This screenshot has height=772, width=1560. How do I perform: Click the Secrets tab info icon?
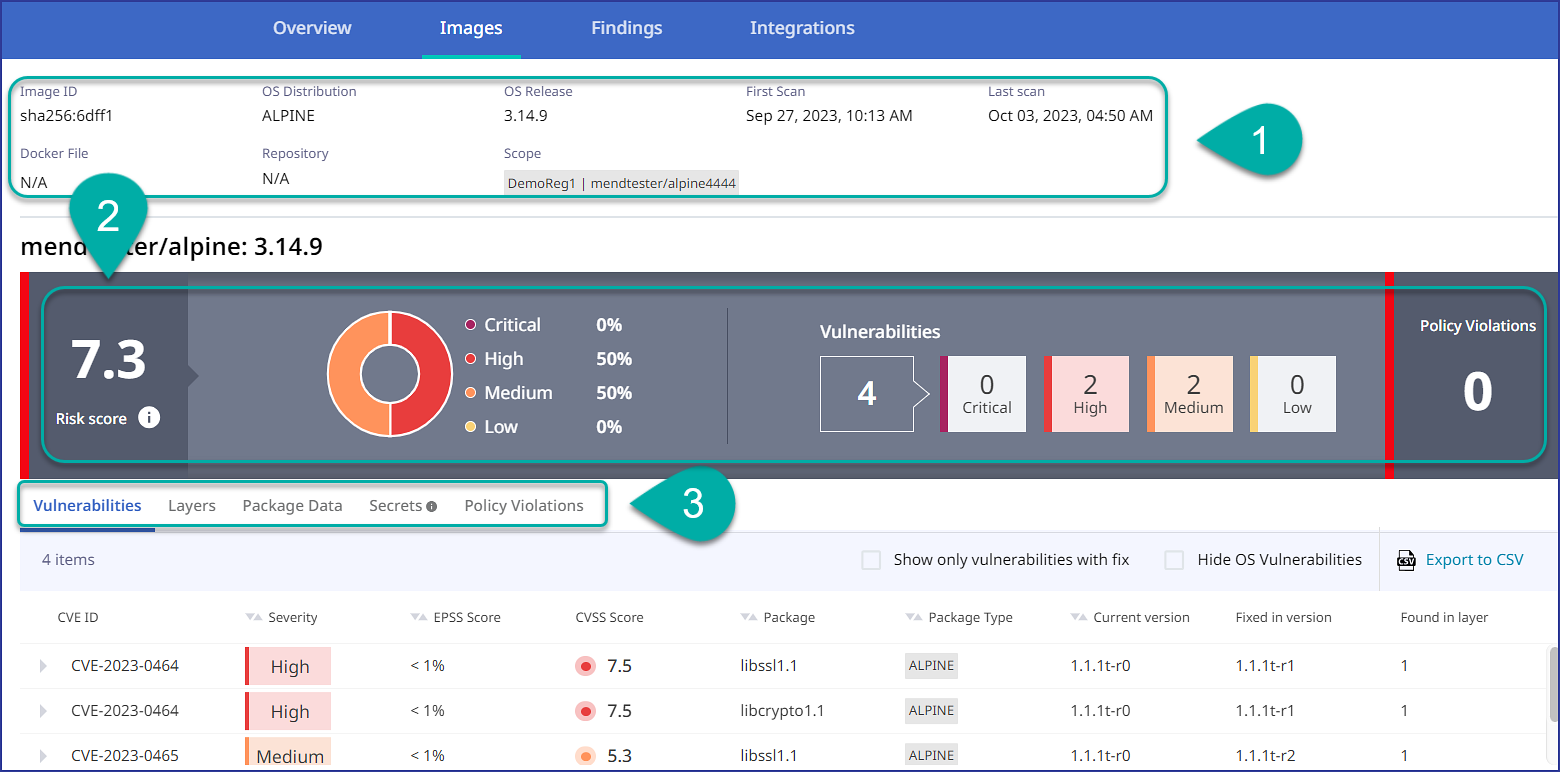(x=432, y=507)
